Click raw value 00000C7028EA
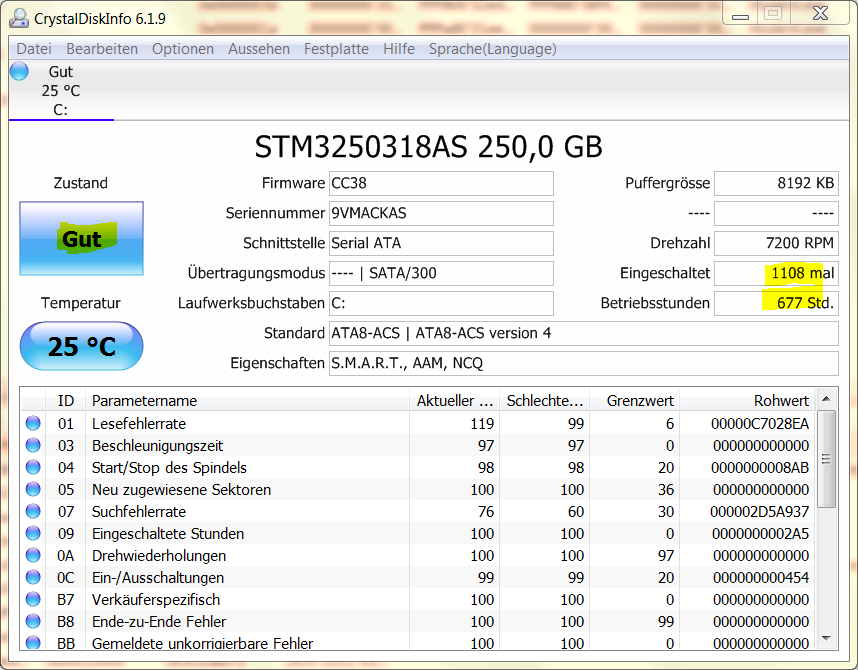Image resolution: width=858 pixels, height=670 pixels. pyautogui.click(x=760, y=424)
